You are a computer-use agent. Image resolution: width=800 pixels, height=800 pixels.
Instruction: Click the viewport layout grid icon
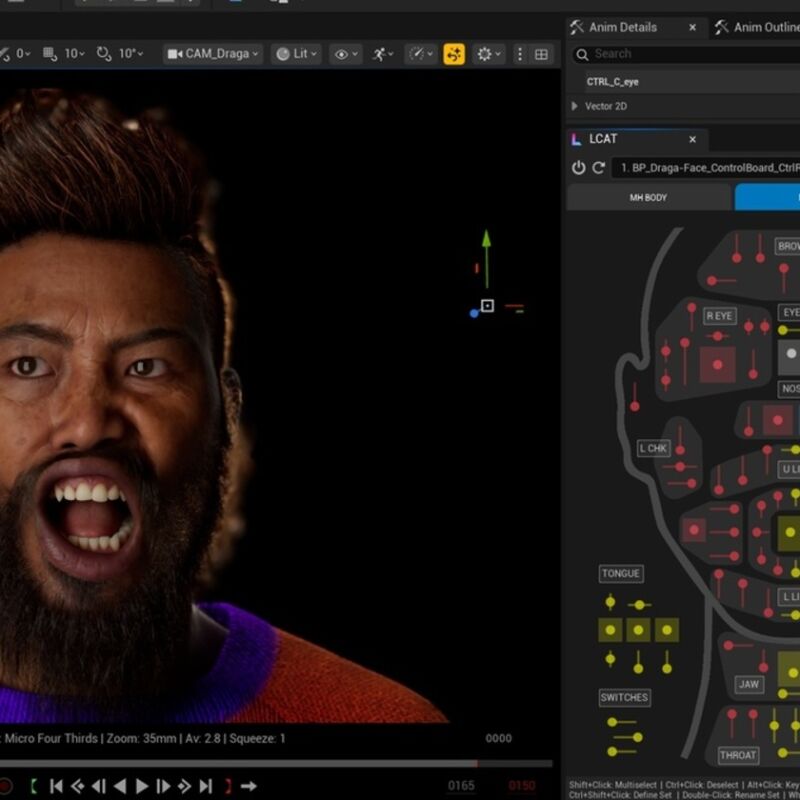coord(541,54)
